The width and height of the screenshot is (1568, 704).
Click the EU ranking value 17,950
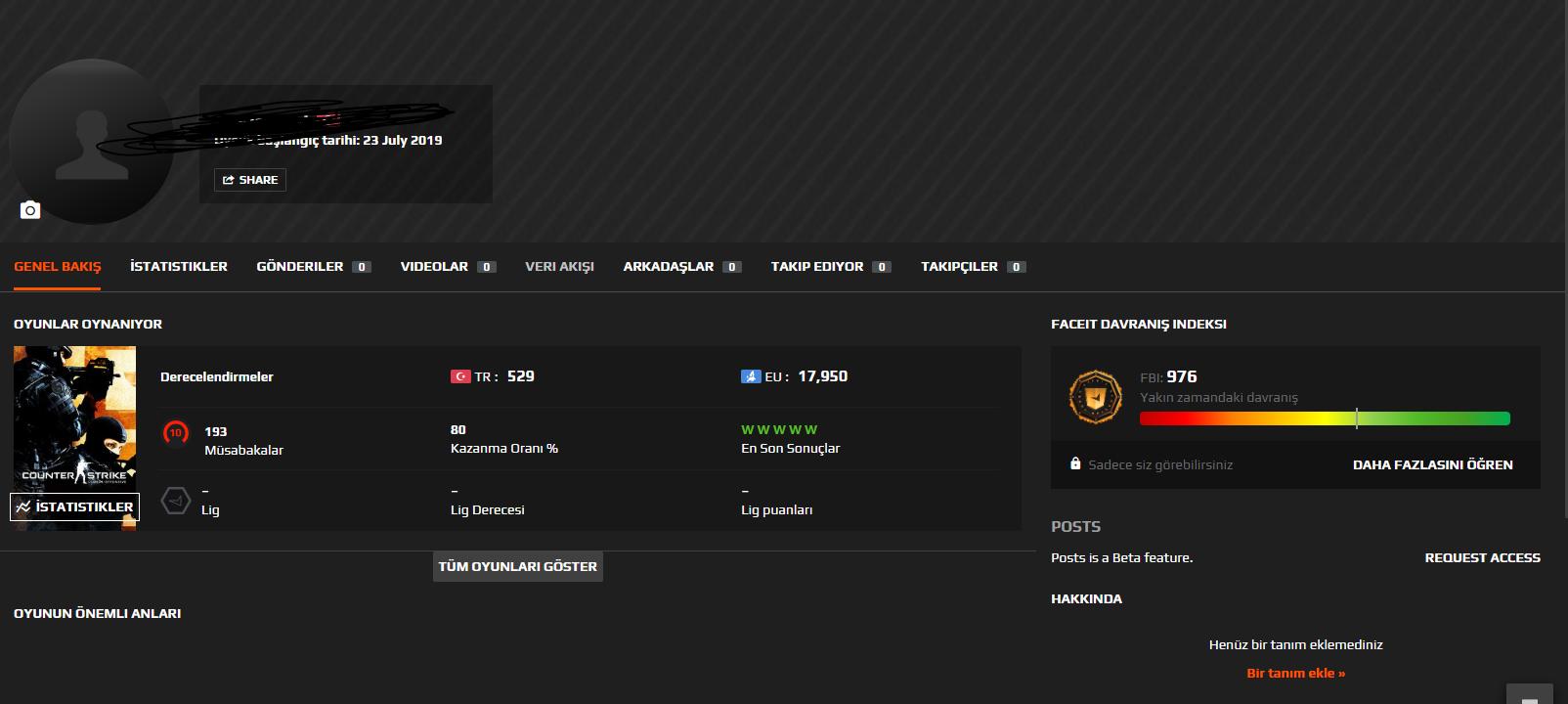point(822,376)
